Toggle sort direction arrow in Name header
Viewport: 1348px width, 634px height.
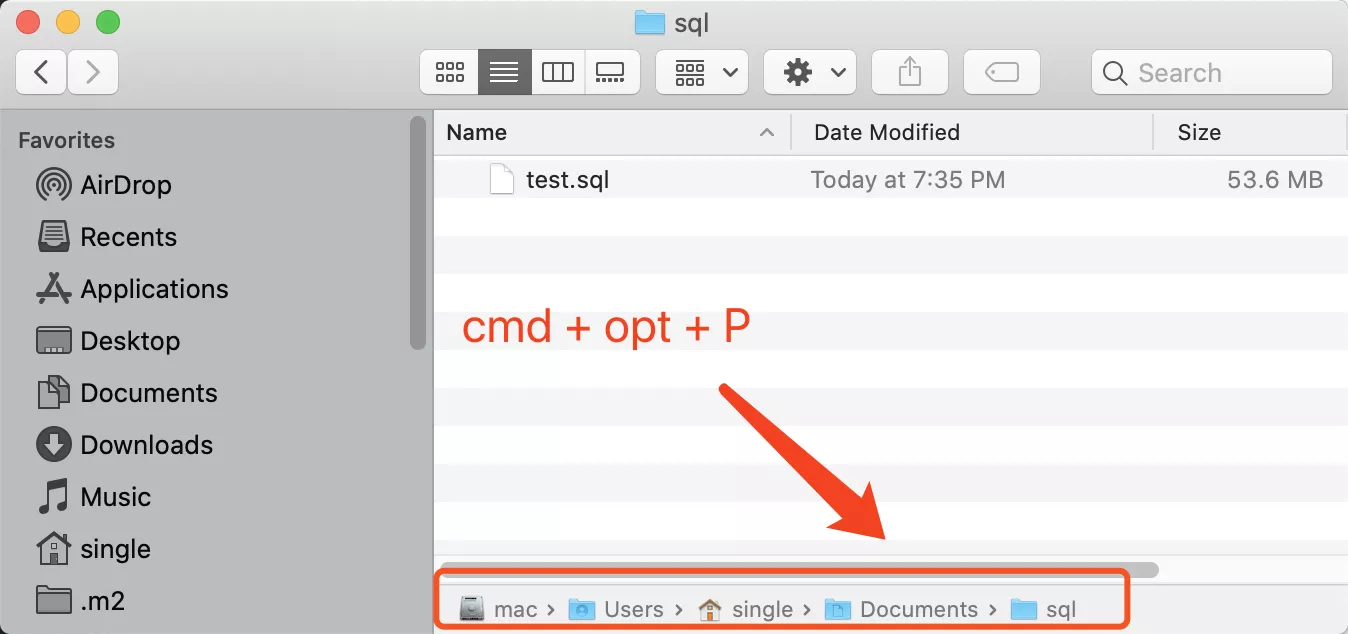(x=767, y=132)
